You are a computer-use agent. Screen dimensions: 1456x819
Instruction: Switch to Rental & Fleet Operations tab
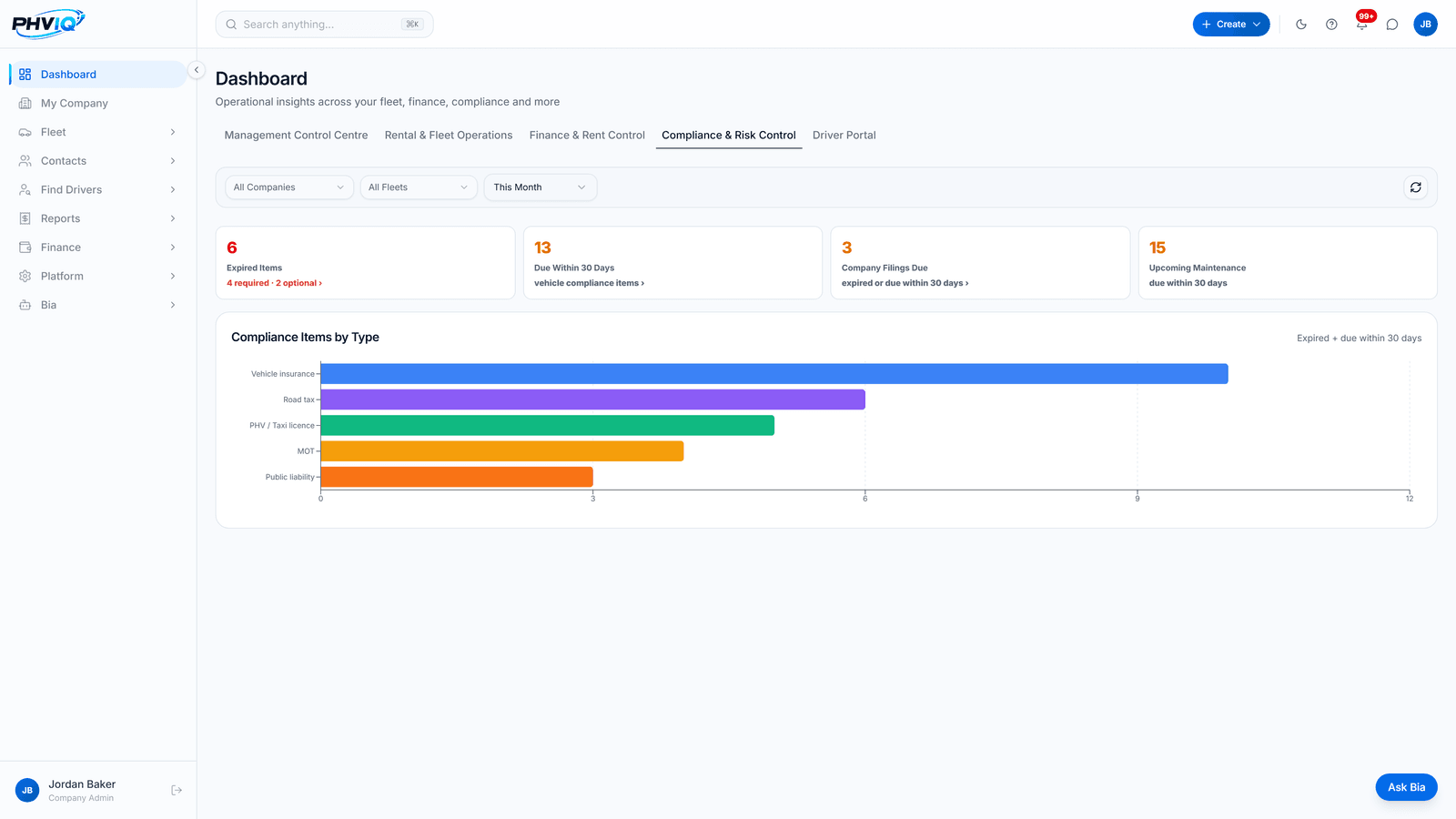tap(449, 136)
